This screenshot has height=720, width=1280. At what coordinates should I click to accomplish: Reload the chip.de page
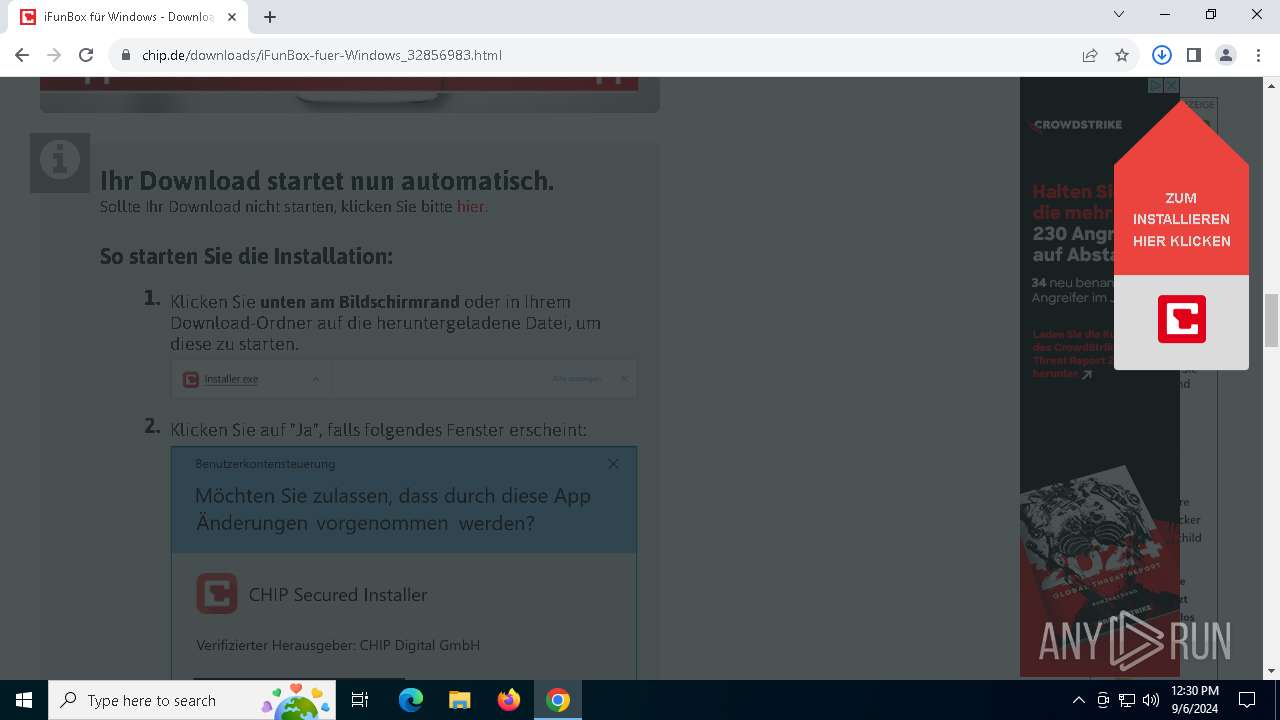[86, 55]
